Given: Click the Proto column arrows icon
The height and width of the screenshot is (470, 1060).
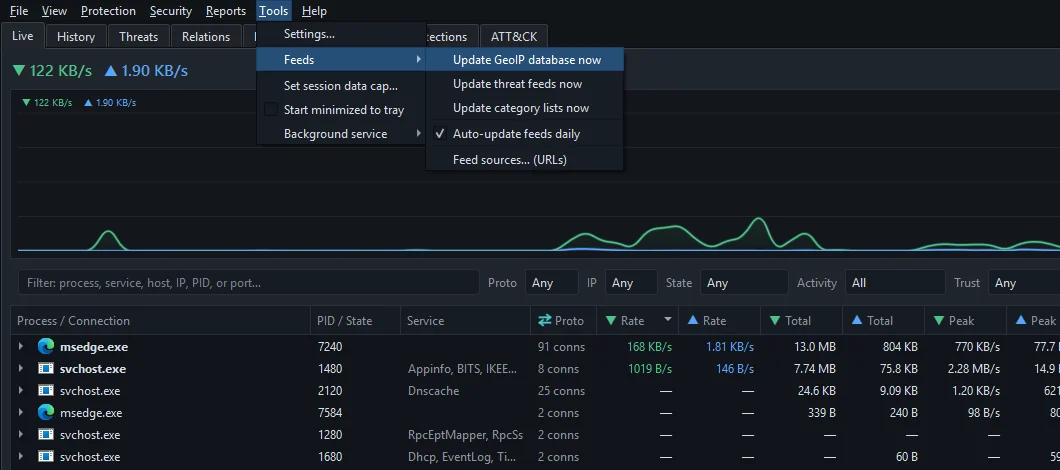Looking at the screenshot, I should pyautogui.click(x=544, y=321).
